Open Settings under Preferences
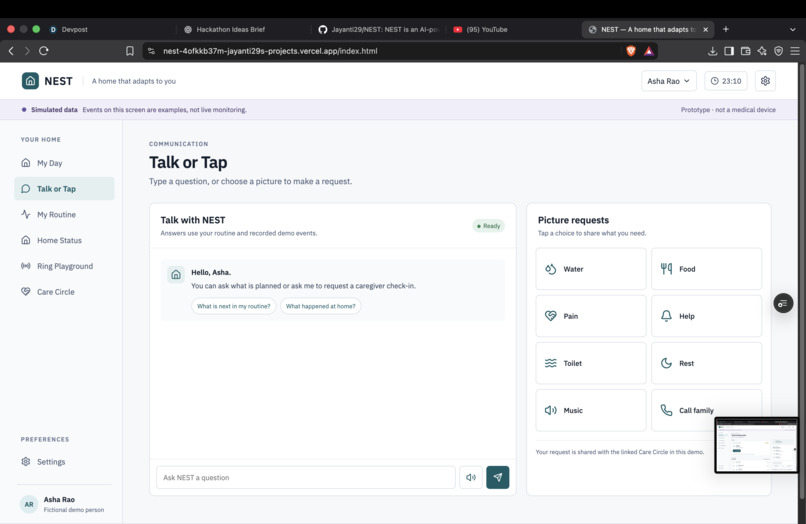 click(64, 462)
